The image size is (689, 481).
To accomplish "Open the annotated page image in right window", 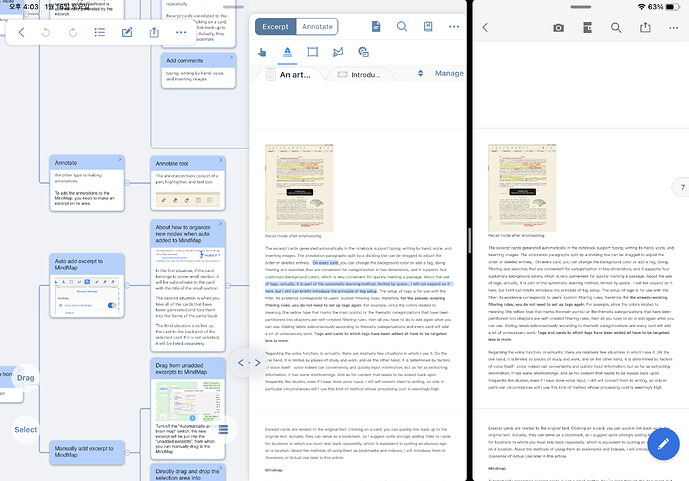I will (x=522, y=188).
